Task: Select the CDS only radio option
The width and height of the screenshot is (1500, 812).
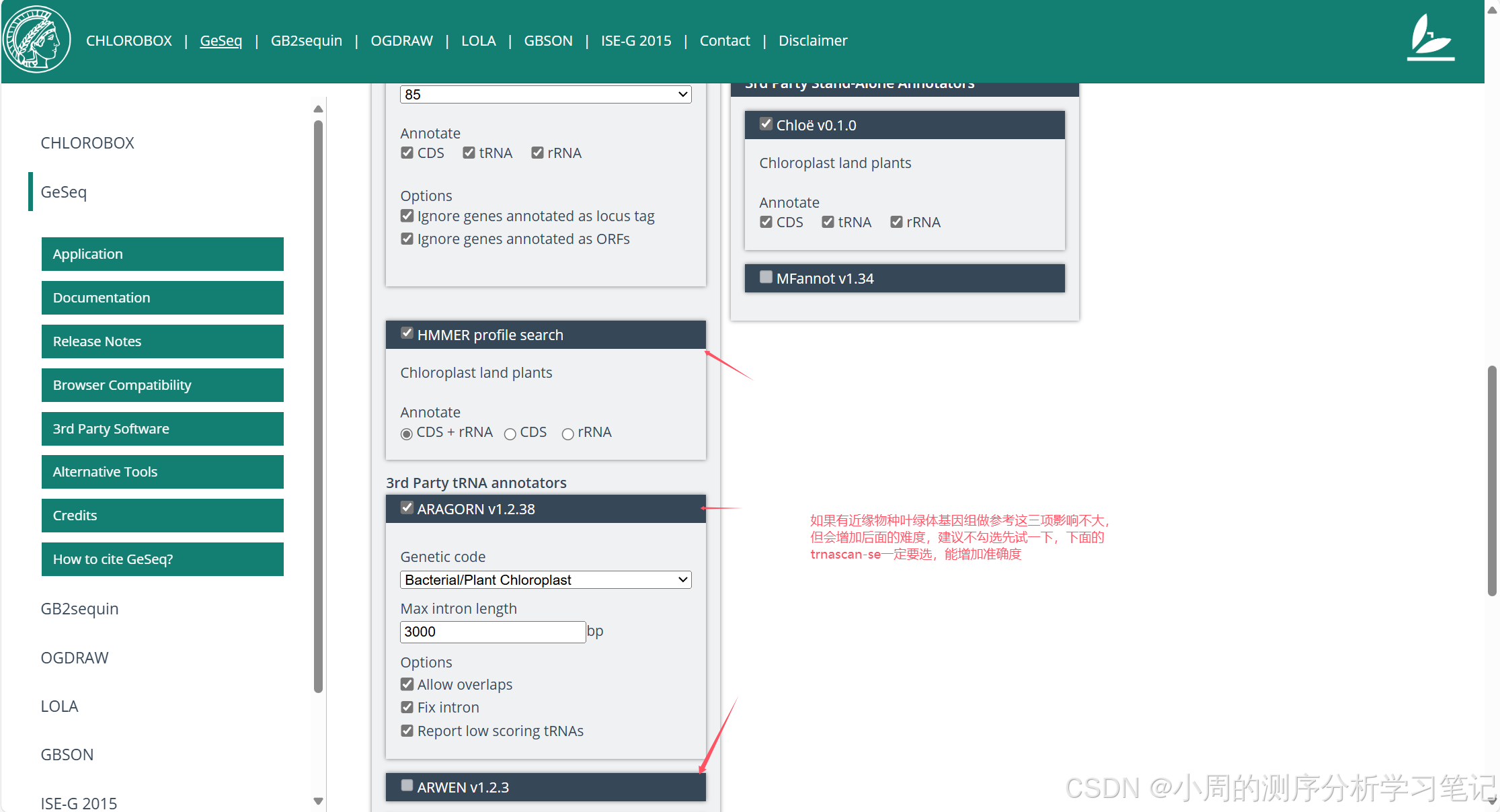Action: coord(510,434)
